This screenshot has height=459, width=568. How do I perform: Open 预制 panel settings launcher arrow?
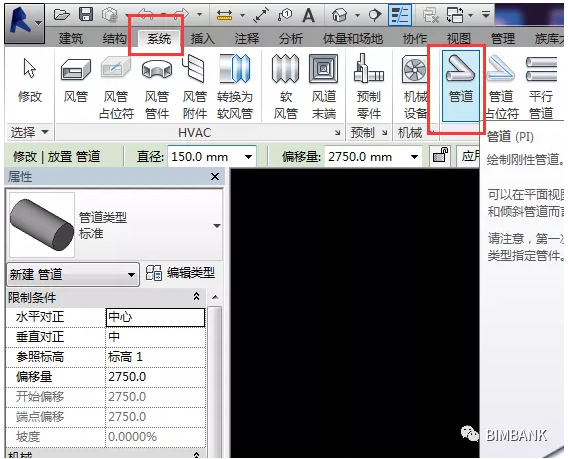point(385,133)
